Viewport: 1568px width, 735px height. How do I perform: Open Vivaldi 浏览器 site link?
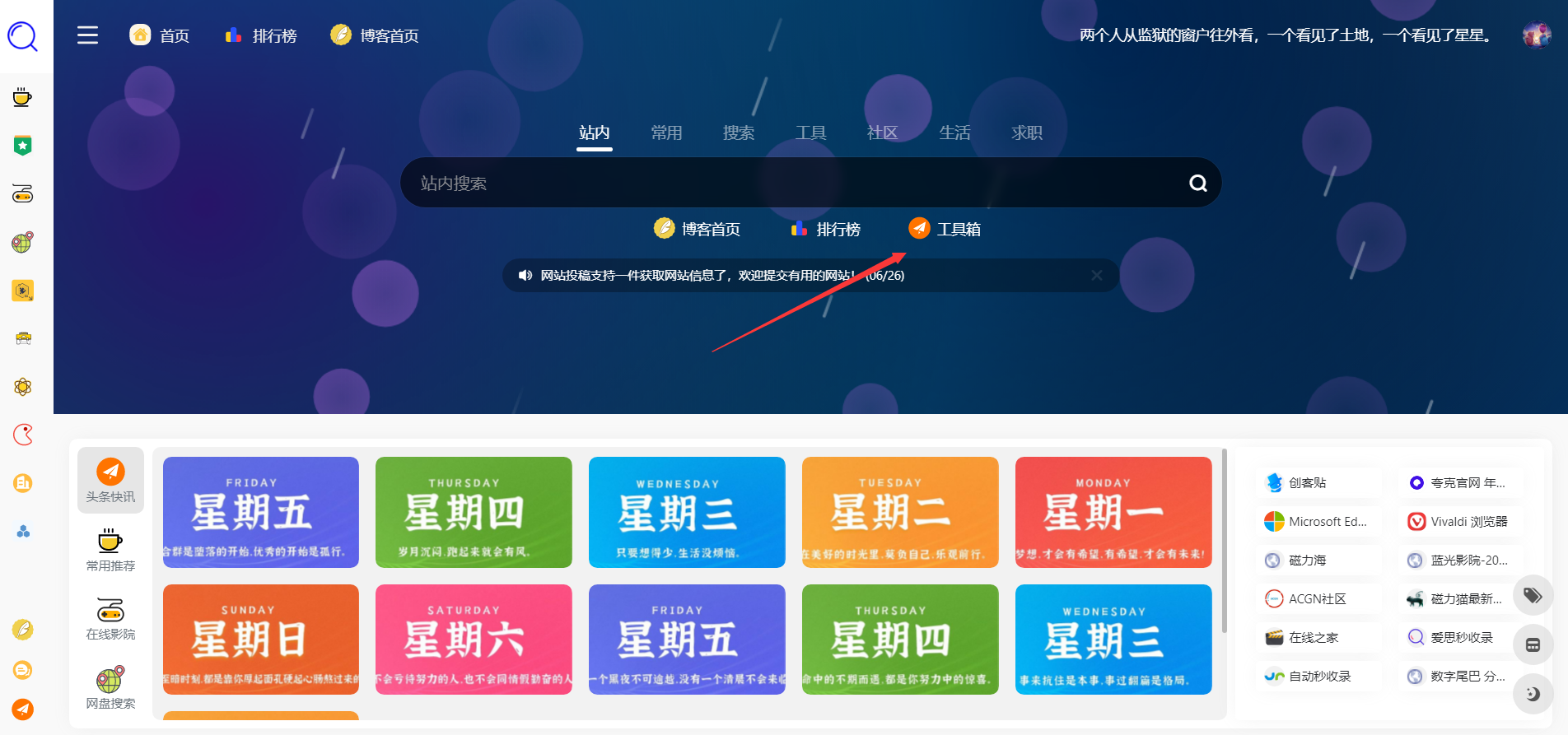1461,521
